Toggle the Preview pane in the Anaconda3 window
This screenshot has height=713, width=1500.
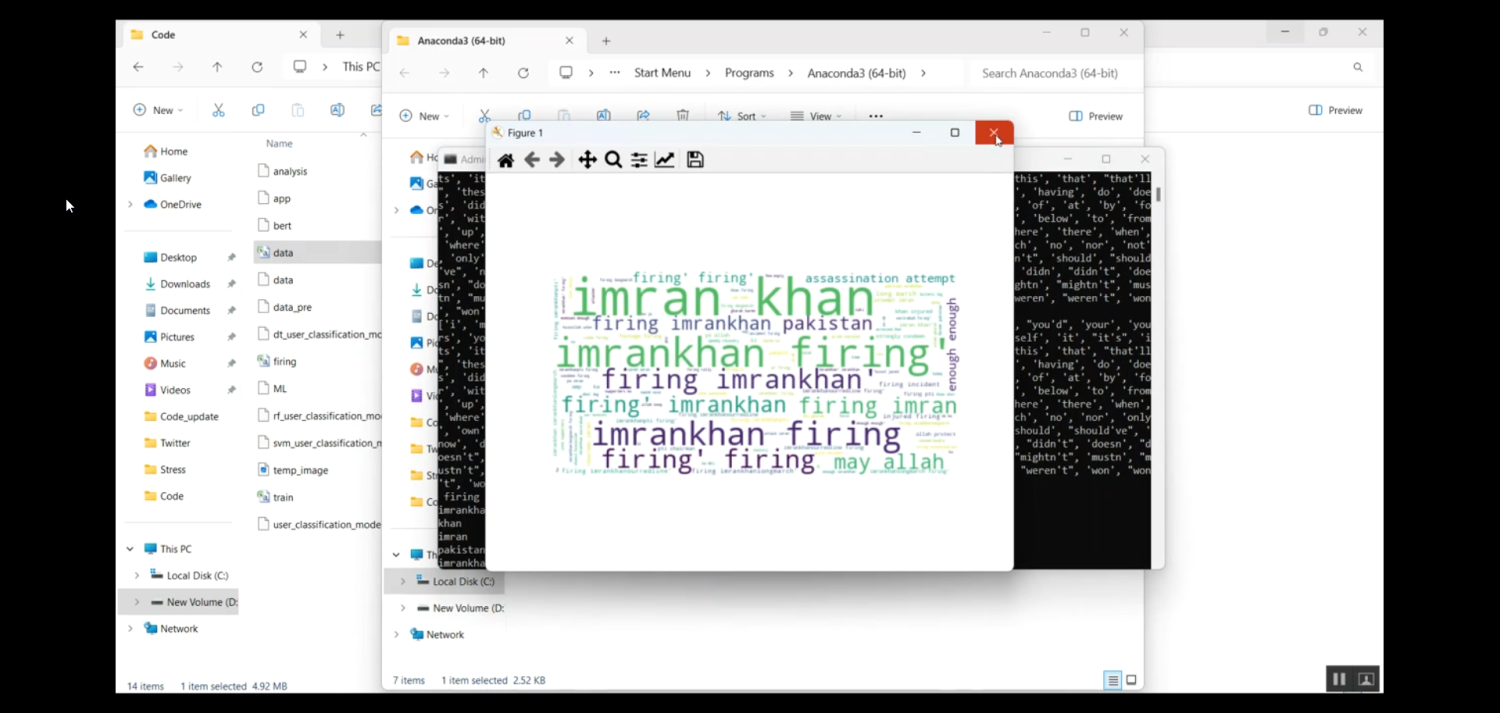1094,116
